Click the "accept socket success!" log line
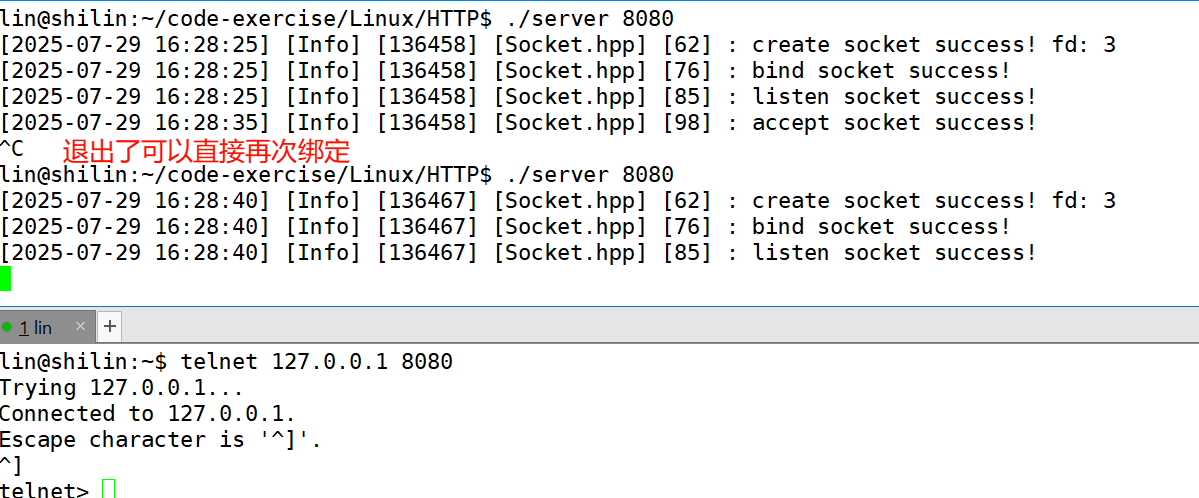 (x=518, y=122)
